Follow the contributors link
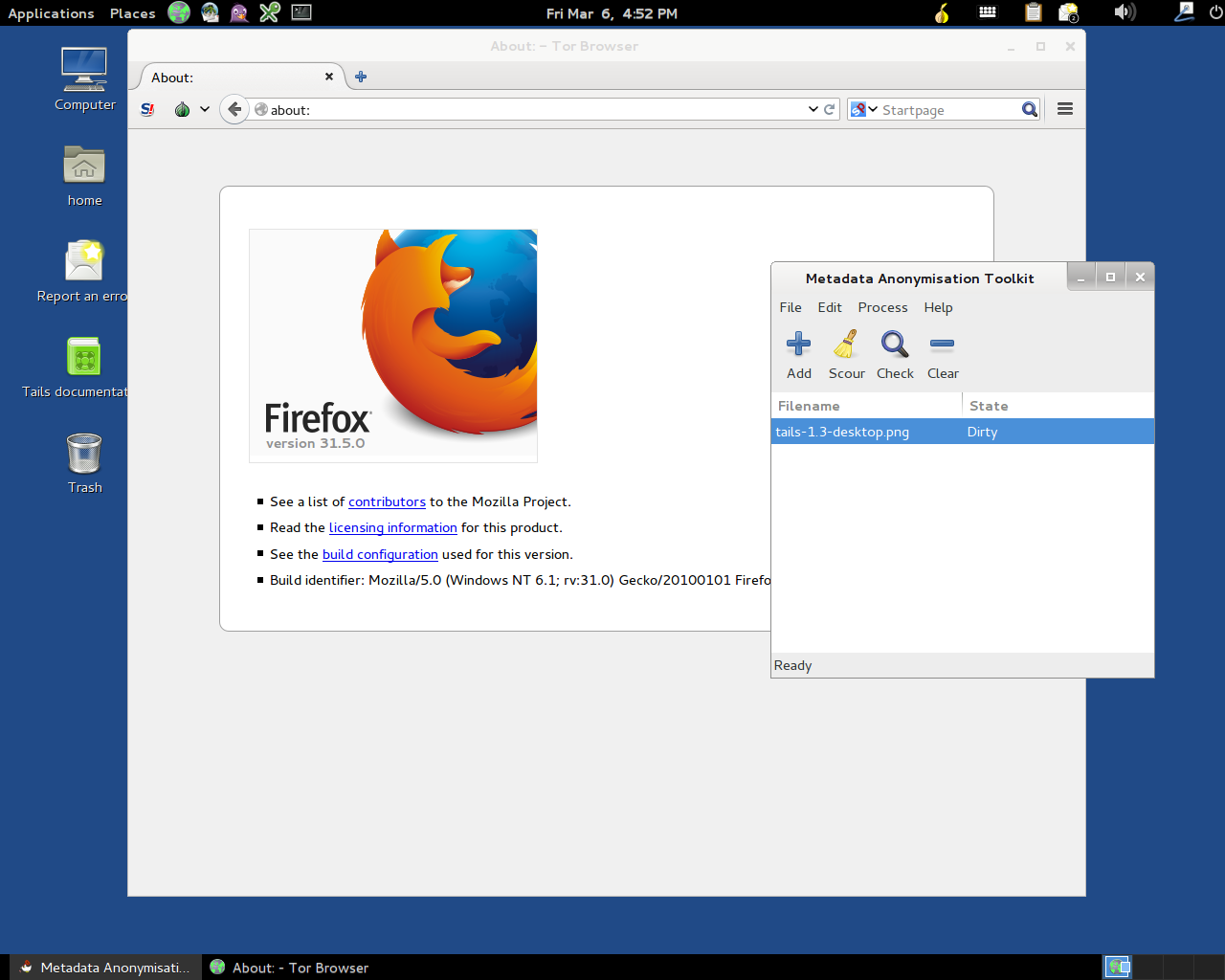1225x980 pixels. click(x=387, y=501)
